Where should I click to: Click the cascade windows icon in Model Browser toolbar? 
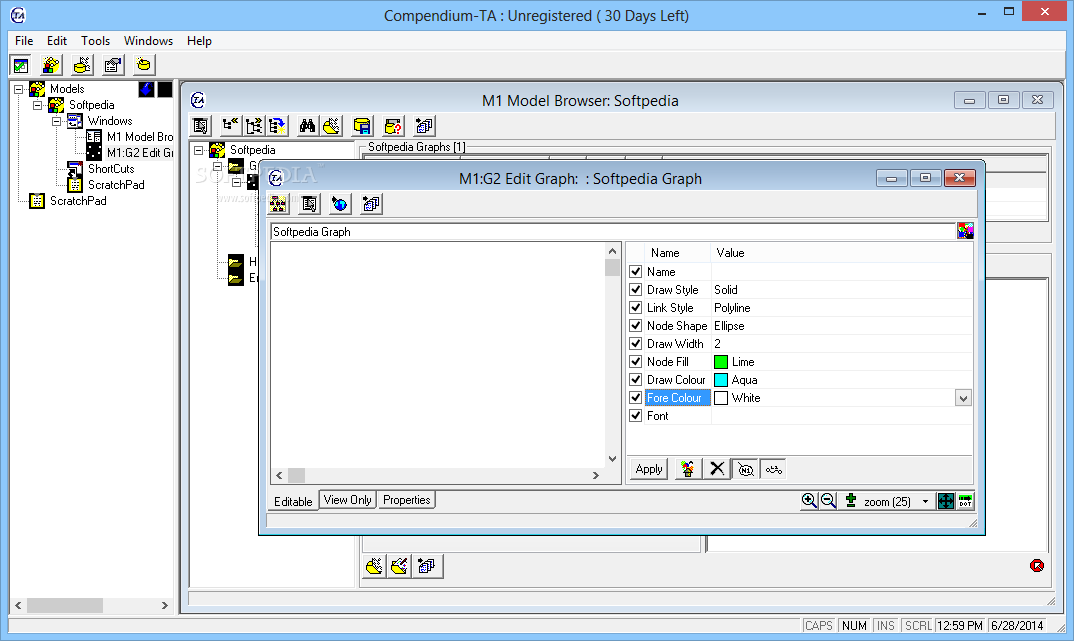coord(425,126)
